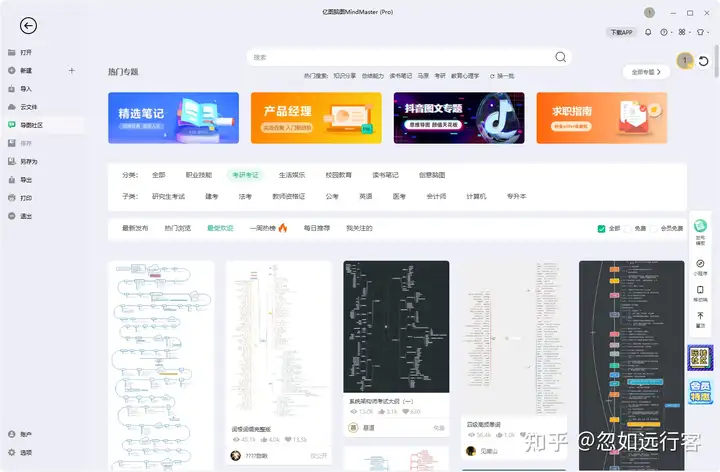Screen dimensions: 720x472
Task: Select category 生活娱乐
Action: click(x=292, y=175)
